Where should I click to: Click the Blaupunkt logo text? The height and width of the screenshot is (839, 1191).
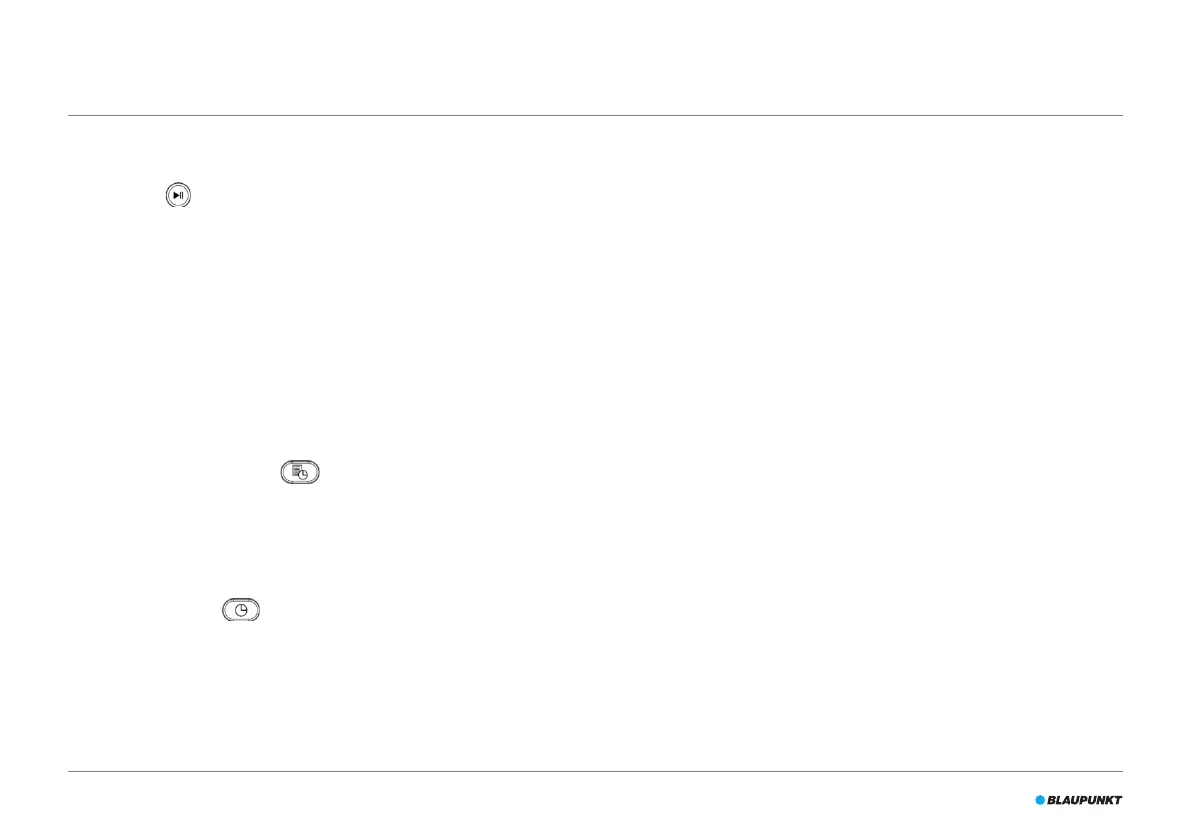(x=1084, y=800)
